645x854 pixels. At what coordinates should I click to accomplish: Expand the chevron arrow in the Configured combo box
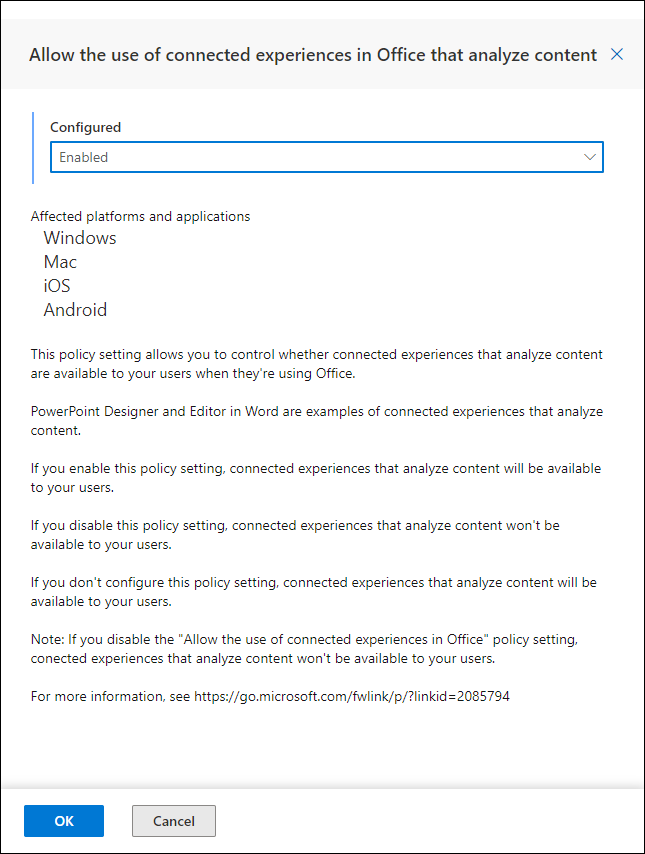pos(589,157)
